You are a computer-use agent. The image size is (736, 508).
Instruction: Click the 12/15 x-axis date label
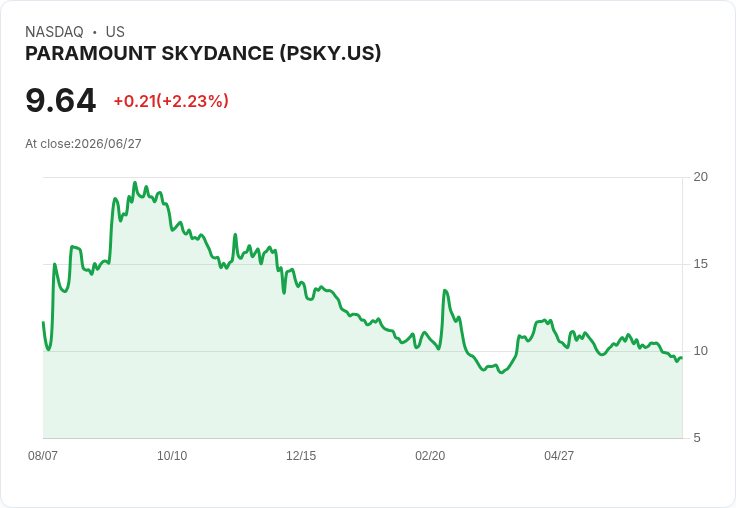pyautogui.click(x=301, y=455)
